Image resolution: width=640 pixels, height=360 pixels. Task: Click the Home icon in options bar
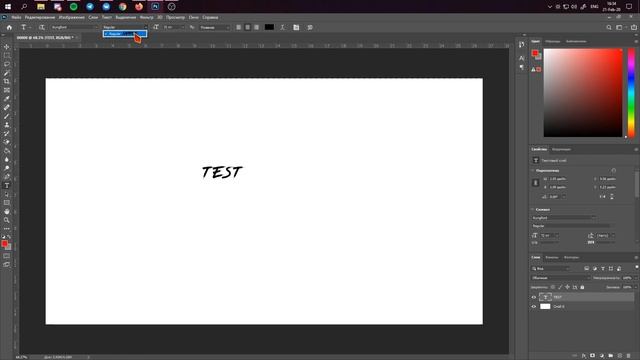9,27
